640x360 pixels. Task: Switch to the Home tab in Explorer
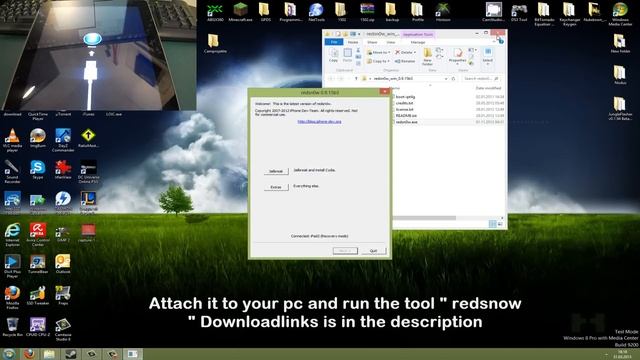click(x=353, y=42)
